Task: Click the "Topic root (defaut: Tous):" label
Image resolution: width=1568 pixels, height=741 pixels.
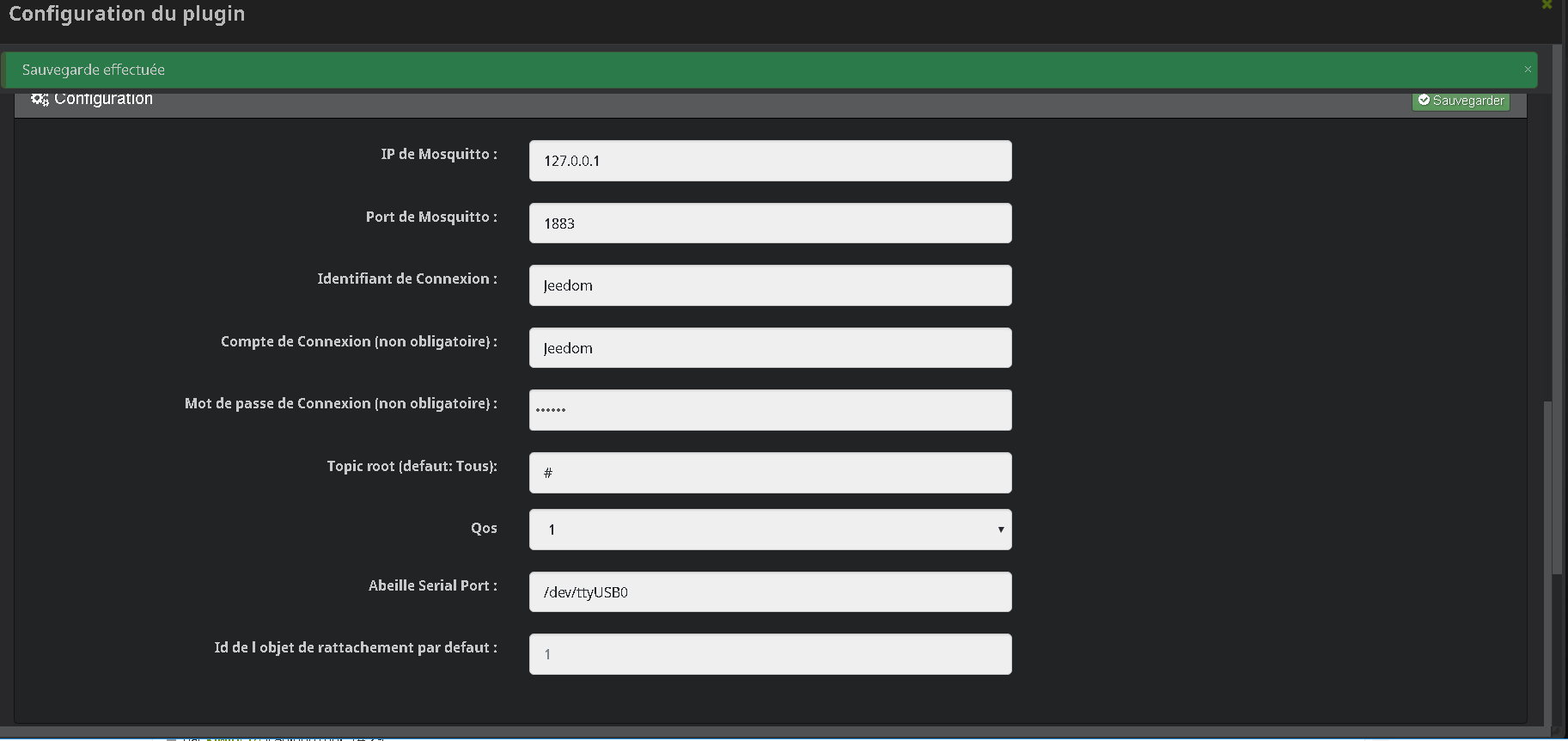Action: coord(412,466)
